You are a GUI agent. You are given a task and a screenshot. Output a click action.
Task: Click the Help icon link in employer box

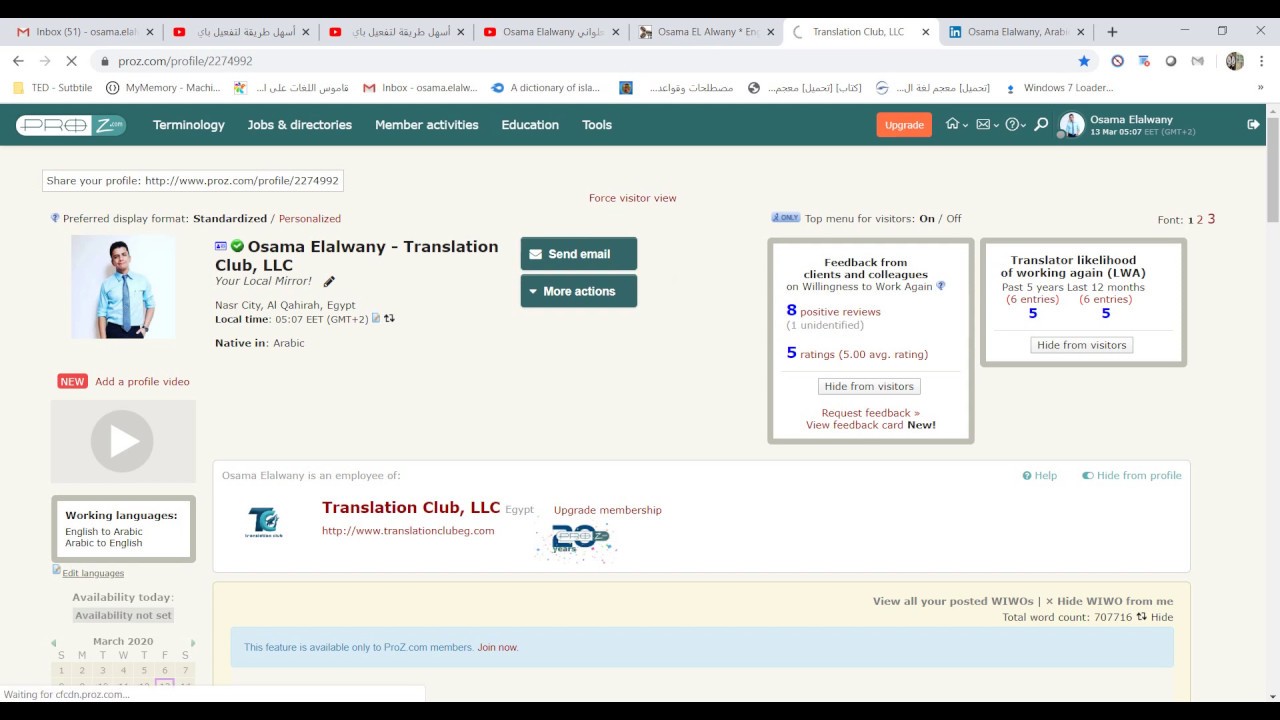pos(1040,476)
